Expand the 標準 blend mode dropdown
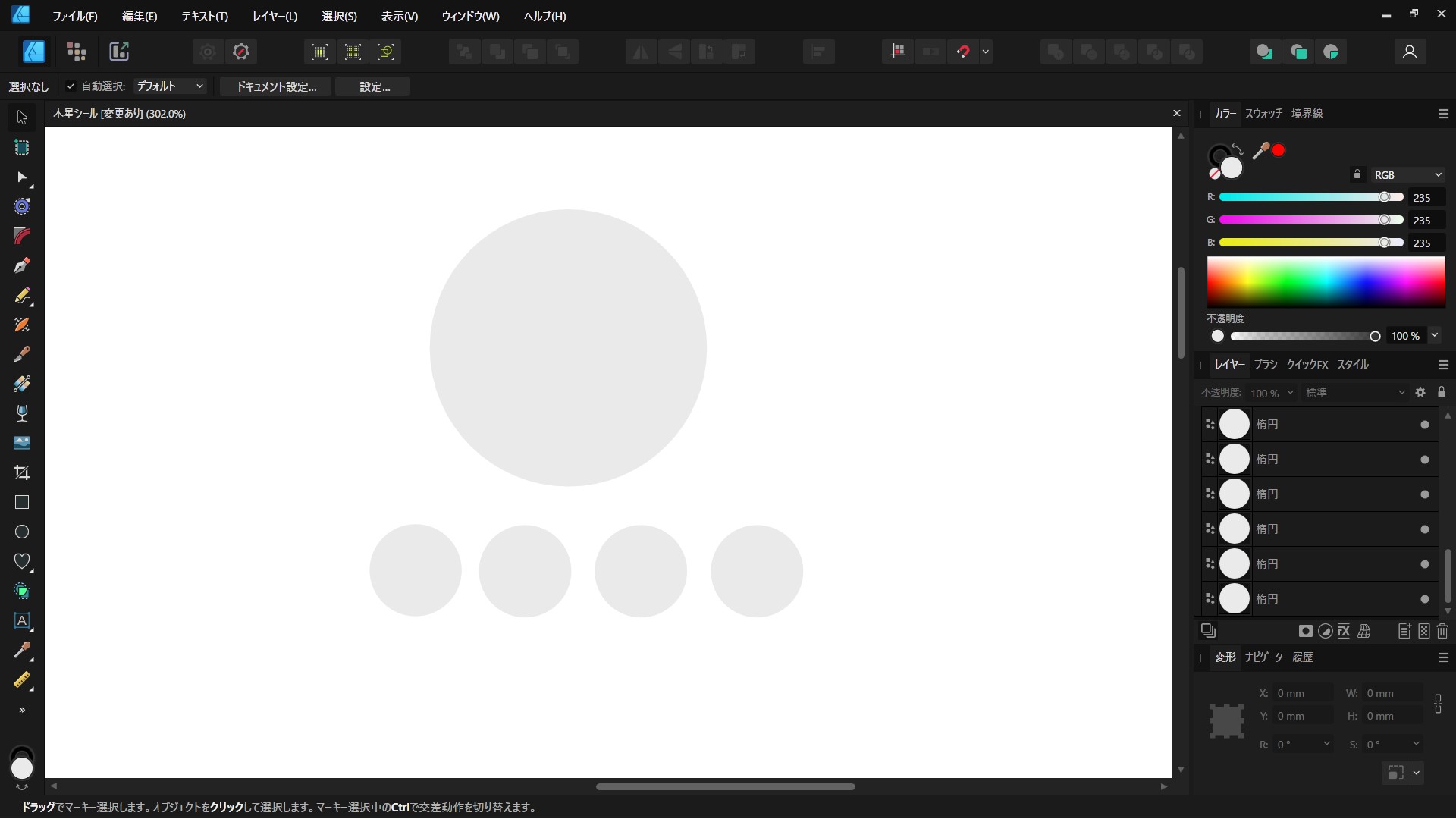This screenshot has width=1456, height=819. tap(1354, 392)
